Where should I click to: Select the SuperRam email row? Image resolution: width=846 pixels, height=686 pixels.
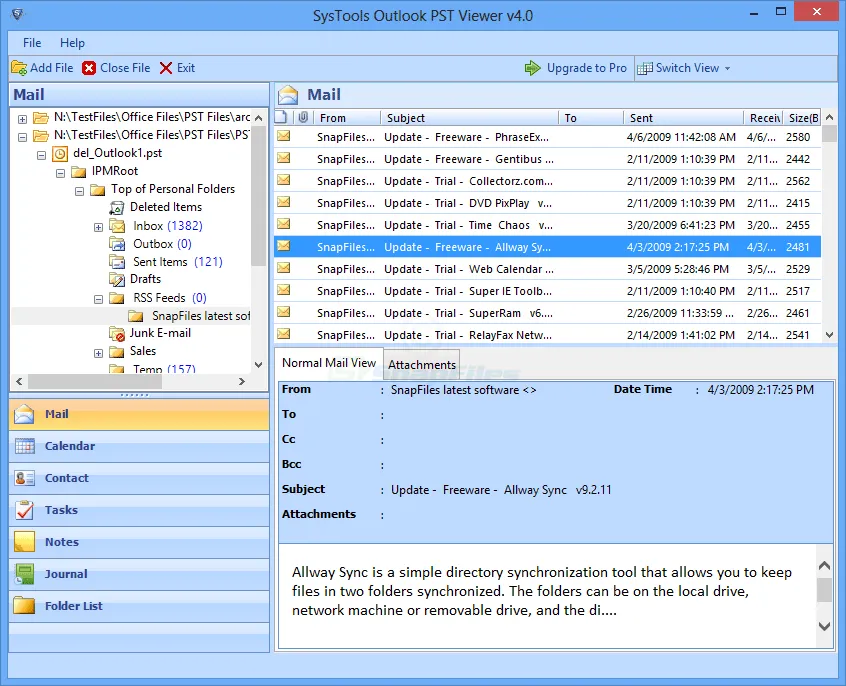click(547, 313)
